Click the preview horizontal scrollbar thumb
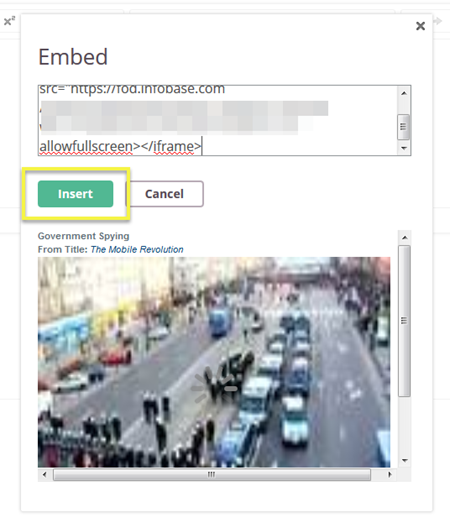Image resolution: width=450 pixels, height=523 pixels. [x=212, y=474]
